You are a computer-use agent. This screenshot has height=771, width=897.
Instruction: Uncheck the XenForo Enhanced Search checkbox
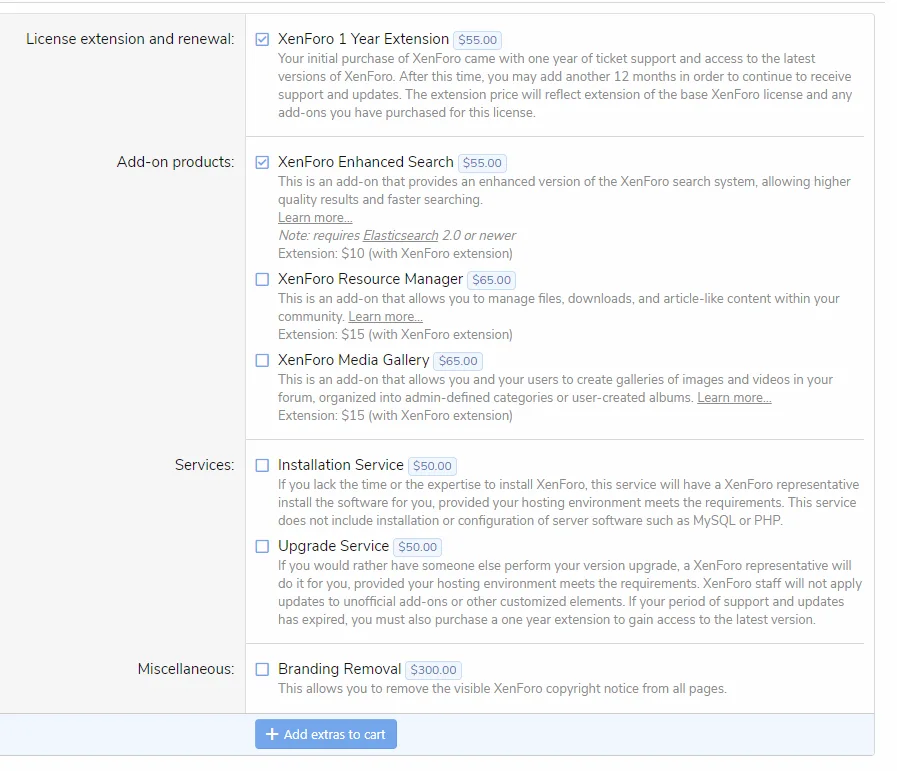[262, 163]
